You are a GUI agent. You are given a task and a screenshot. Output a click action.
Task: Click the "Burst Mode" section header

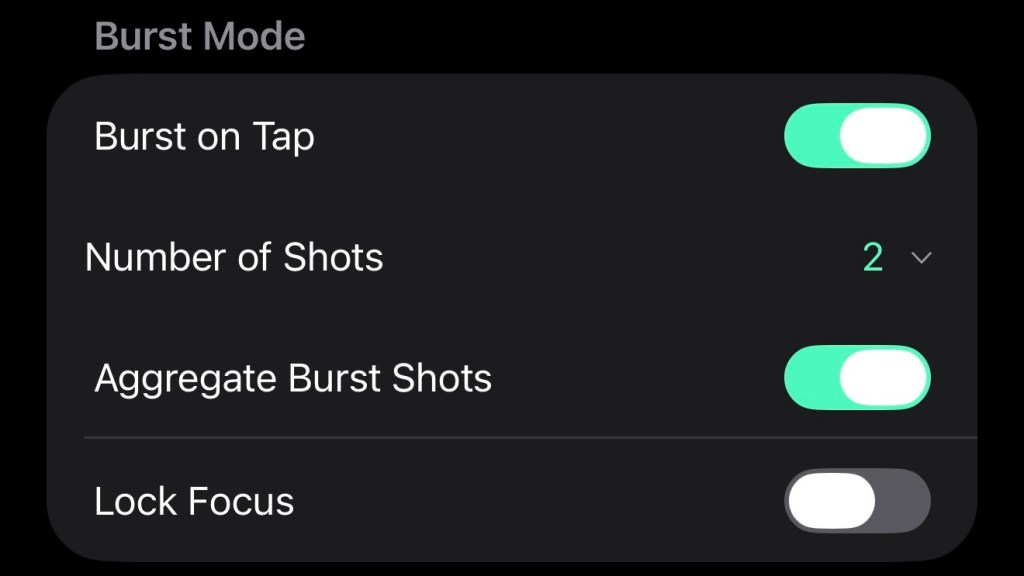[200, 37]
